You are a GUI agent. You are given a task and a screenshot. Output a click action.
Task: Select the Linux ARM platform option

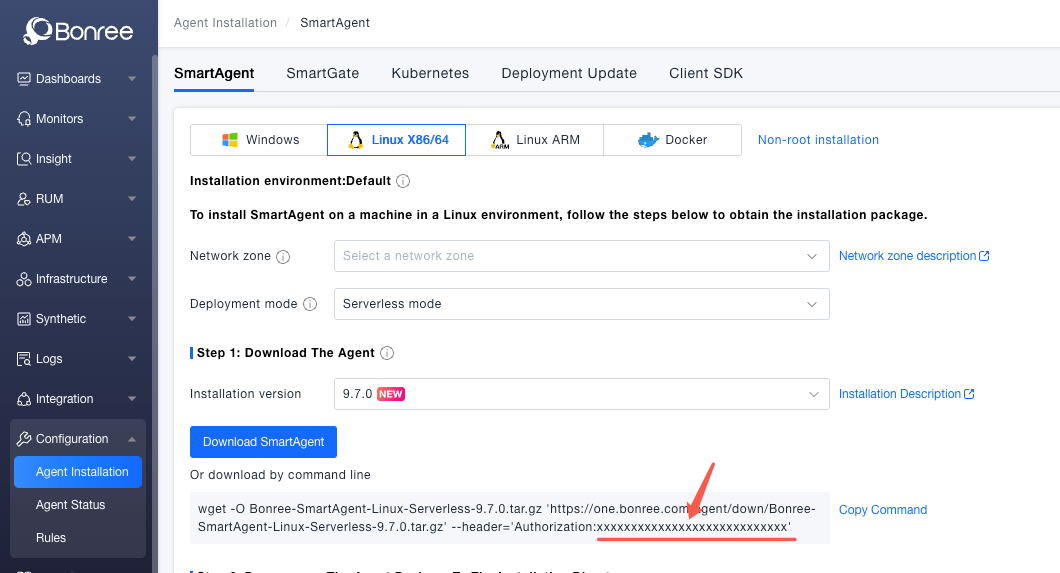pos(534,140)
